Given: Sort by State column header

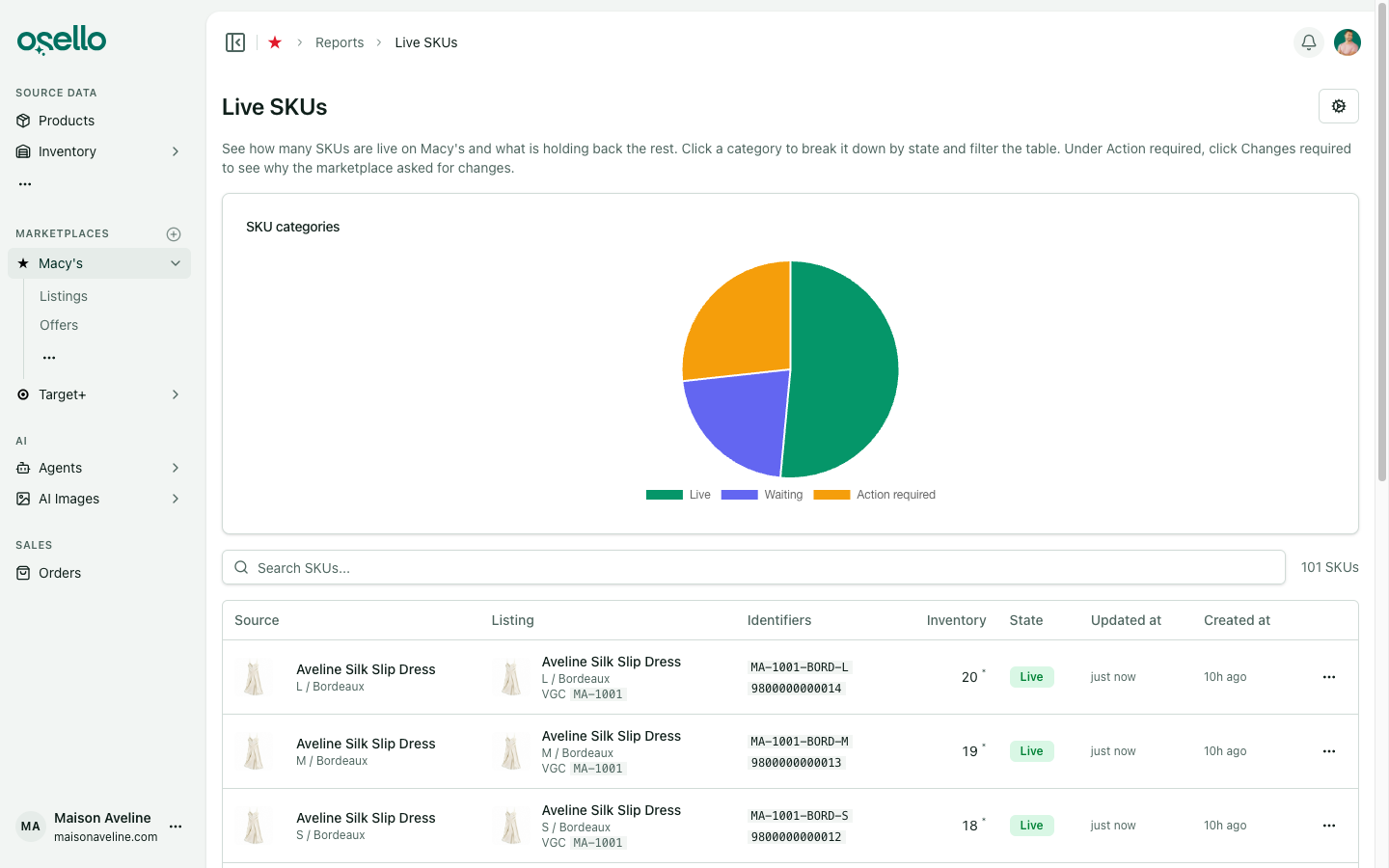Looking at the screenshot, I should click(1026, 620).
